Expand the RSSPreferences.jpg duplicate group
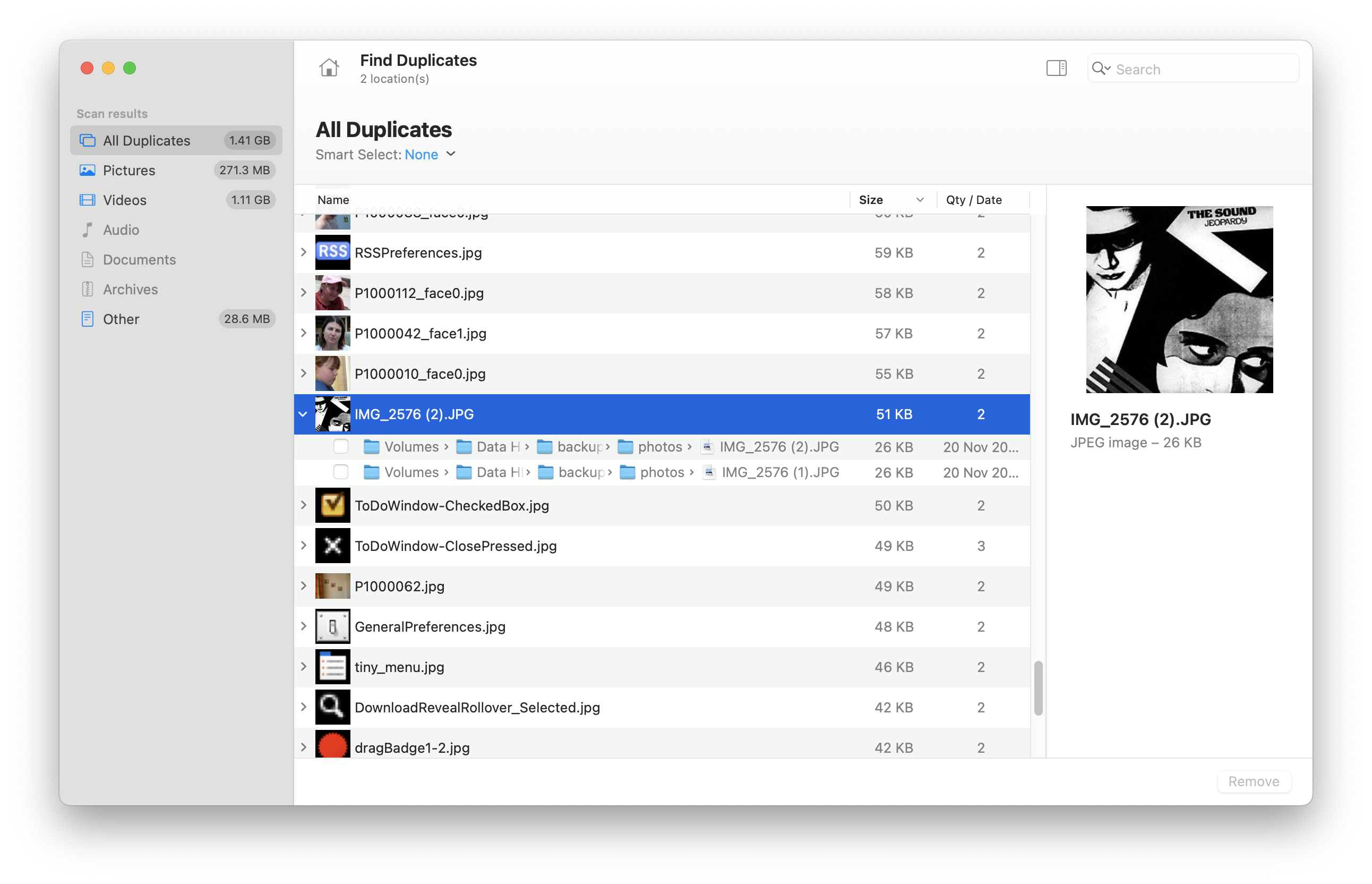 pyautogui.click(x=303, y=252)
